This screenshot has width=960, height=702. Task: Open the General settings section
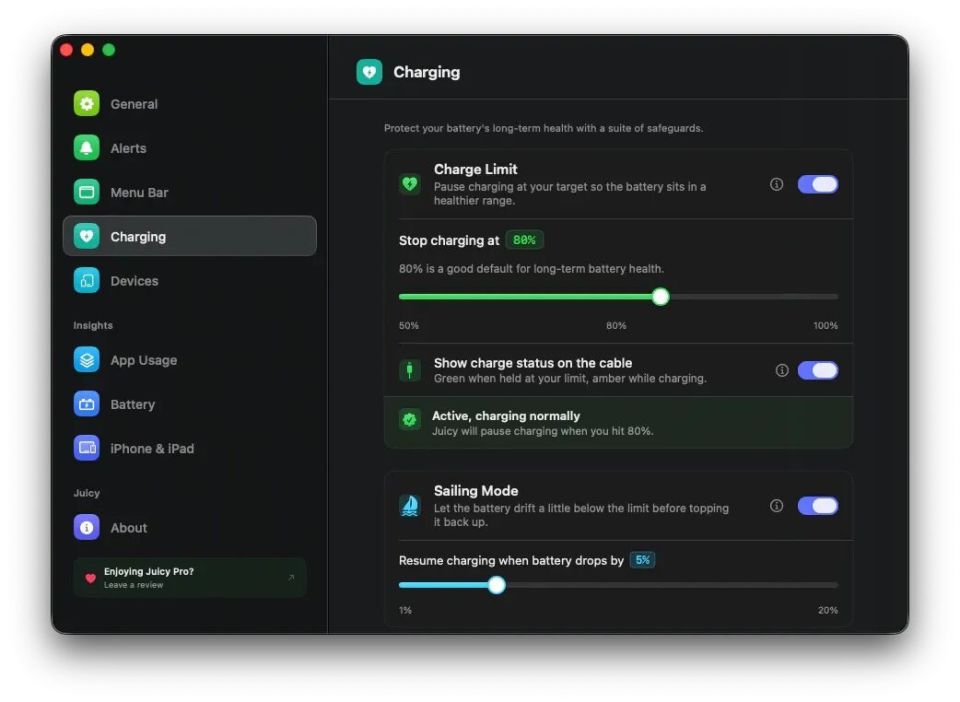(x=190, y=103)
